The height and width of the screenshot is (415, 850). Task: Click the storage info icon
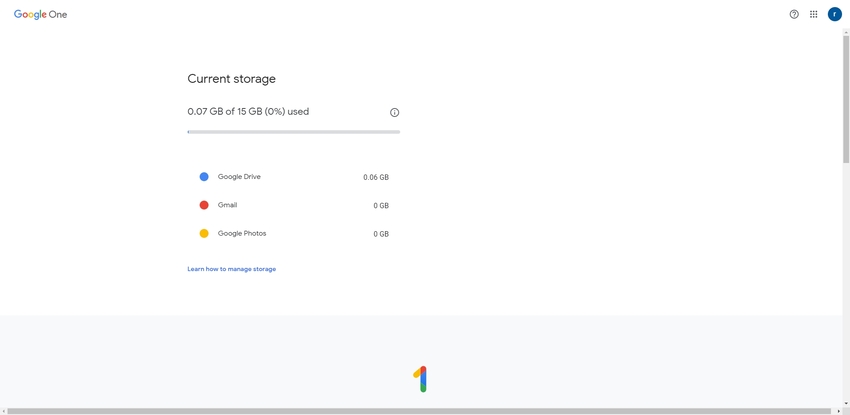click(395, 113)
